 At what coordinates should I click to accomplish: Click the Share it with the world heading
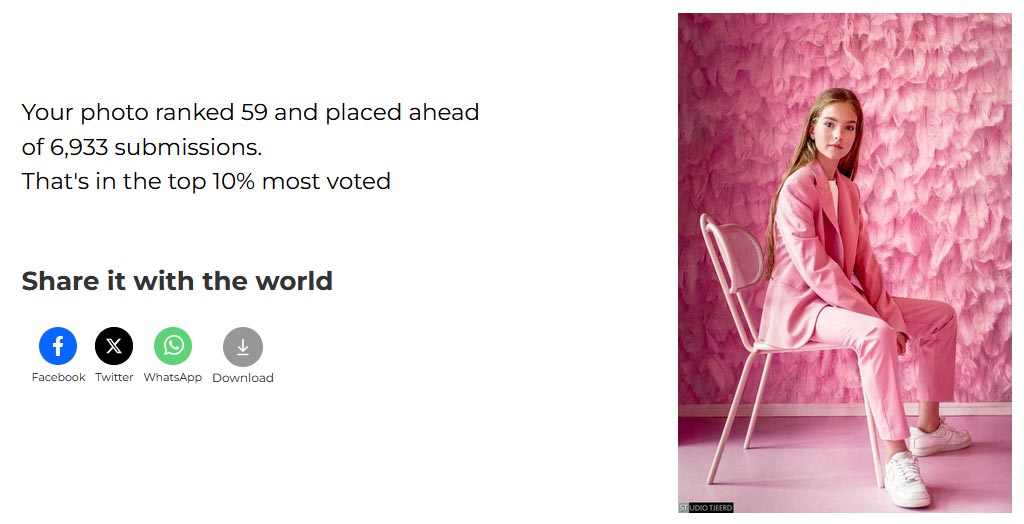177,281
